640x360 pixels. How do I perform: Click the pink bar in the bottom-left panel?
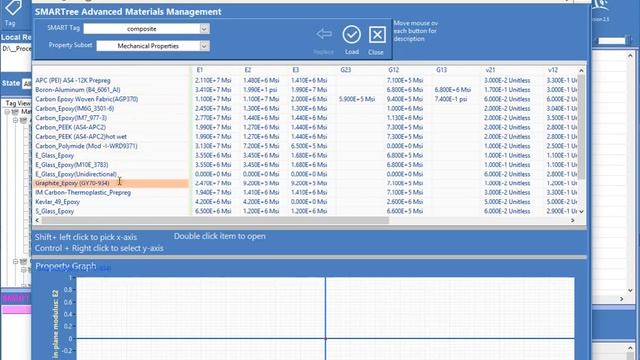pos(16,310)
